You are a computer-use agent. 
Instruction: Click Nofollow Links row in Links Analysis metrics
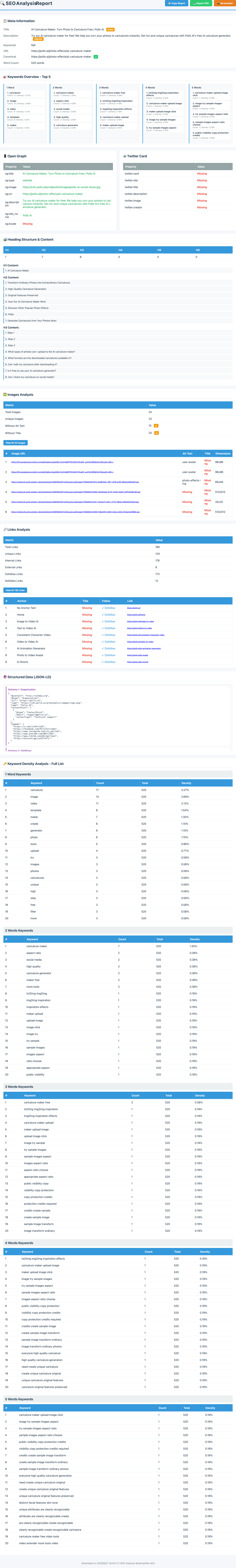tap(118, 581)
